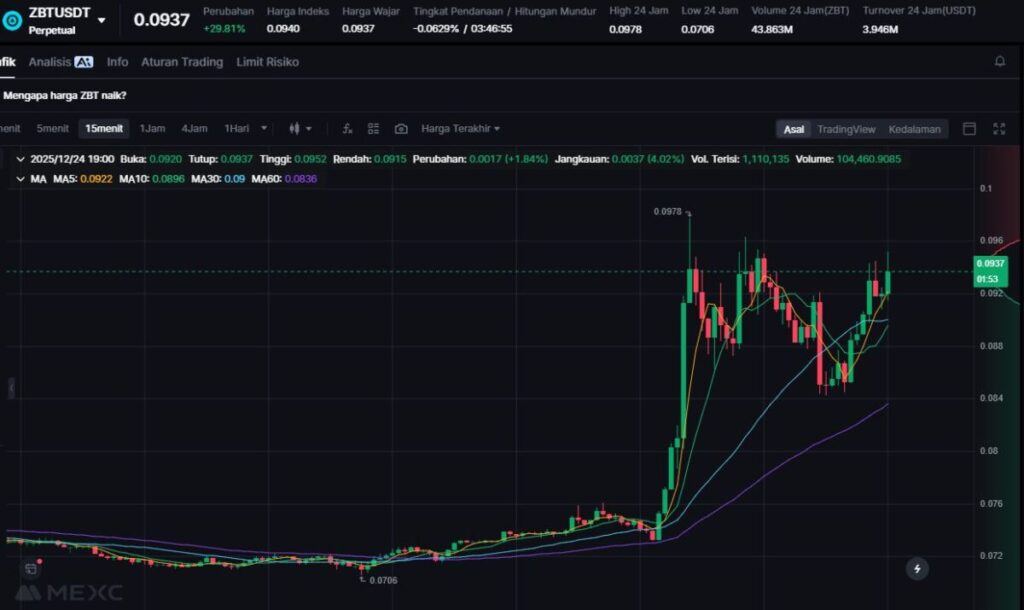Switch chart view to Kedalaman

[x=914, y=129]
